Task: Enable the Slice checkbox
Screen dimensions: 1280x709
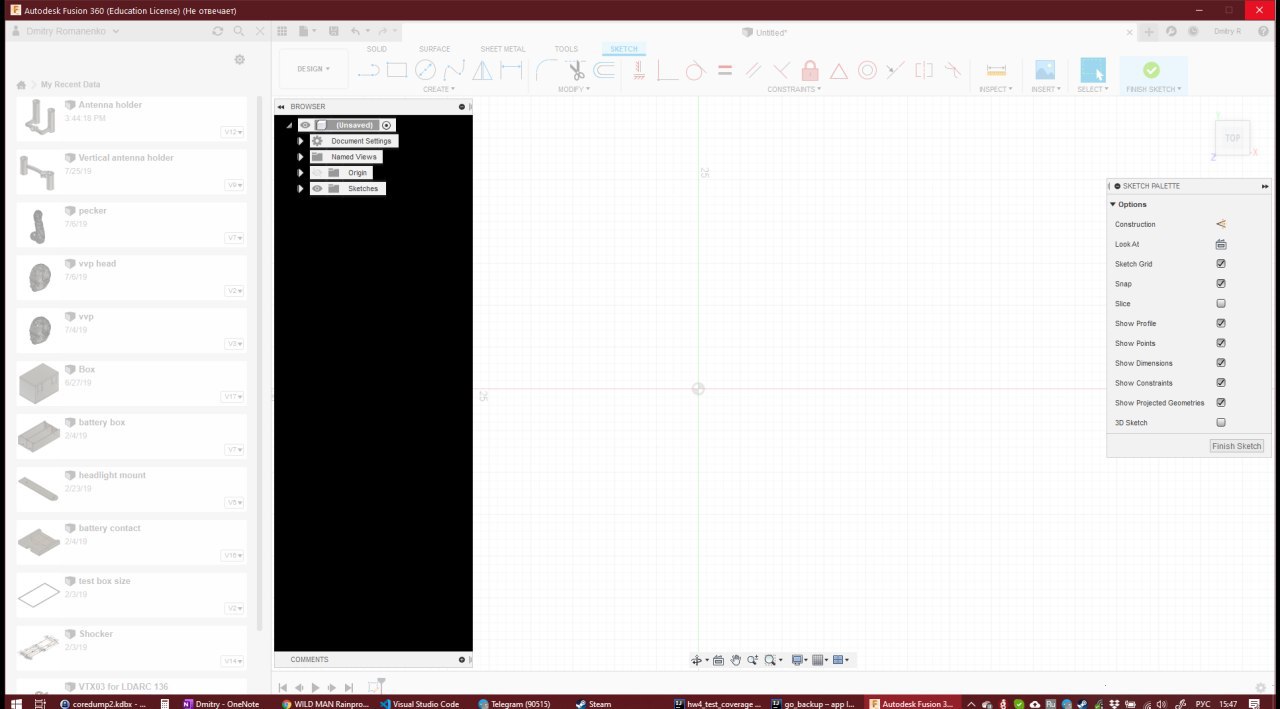Action: (1221, 304)
